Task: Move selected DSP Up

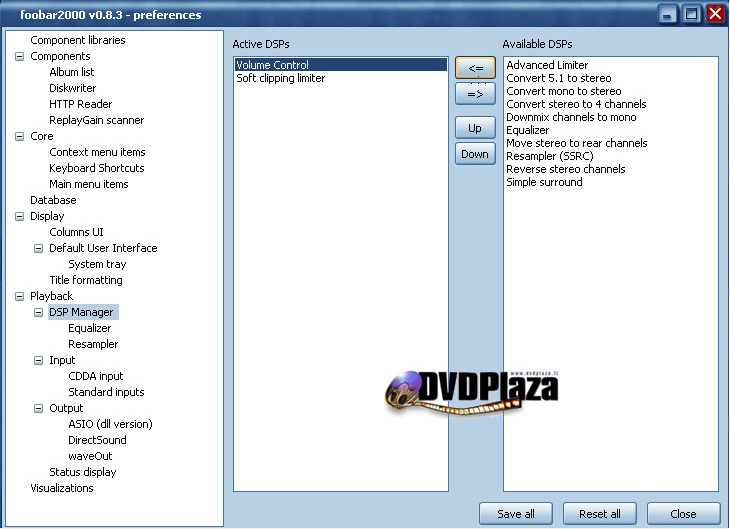Action: [x=475, y=128]
